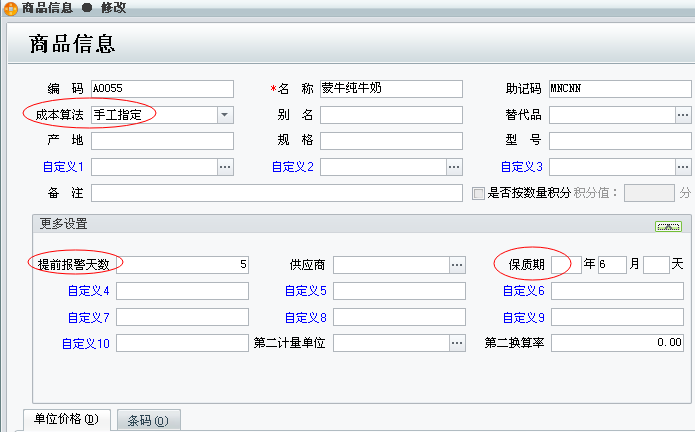
Task: Click the 提前报警天数 field
Action: coord(182,265)
